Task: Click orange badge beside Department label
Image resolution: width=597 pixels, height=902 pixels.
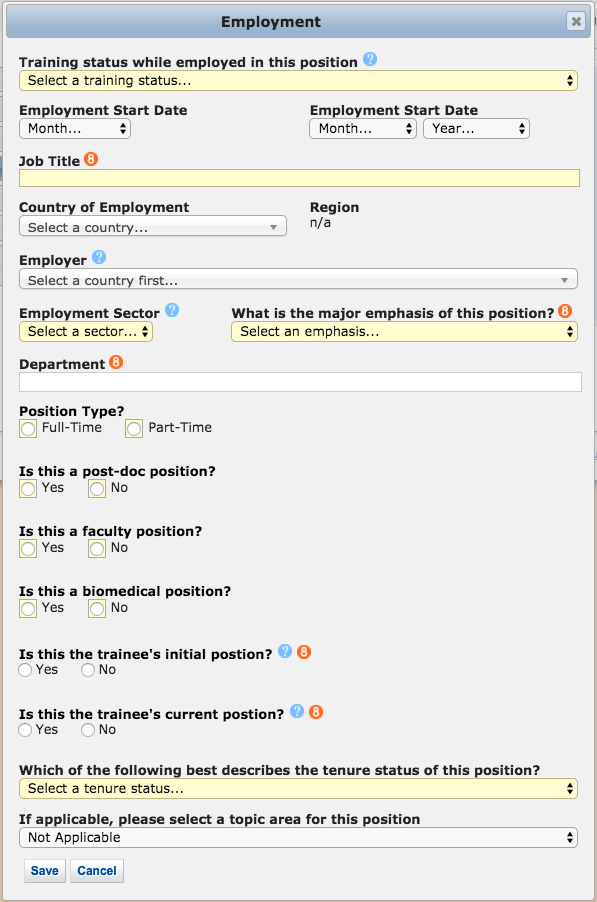Action: pos(116,362)
